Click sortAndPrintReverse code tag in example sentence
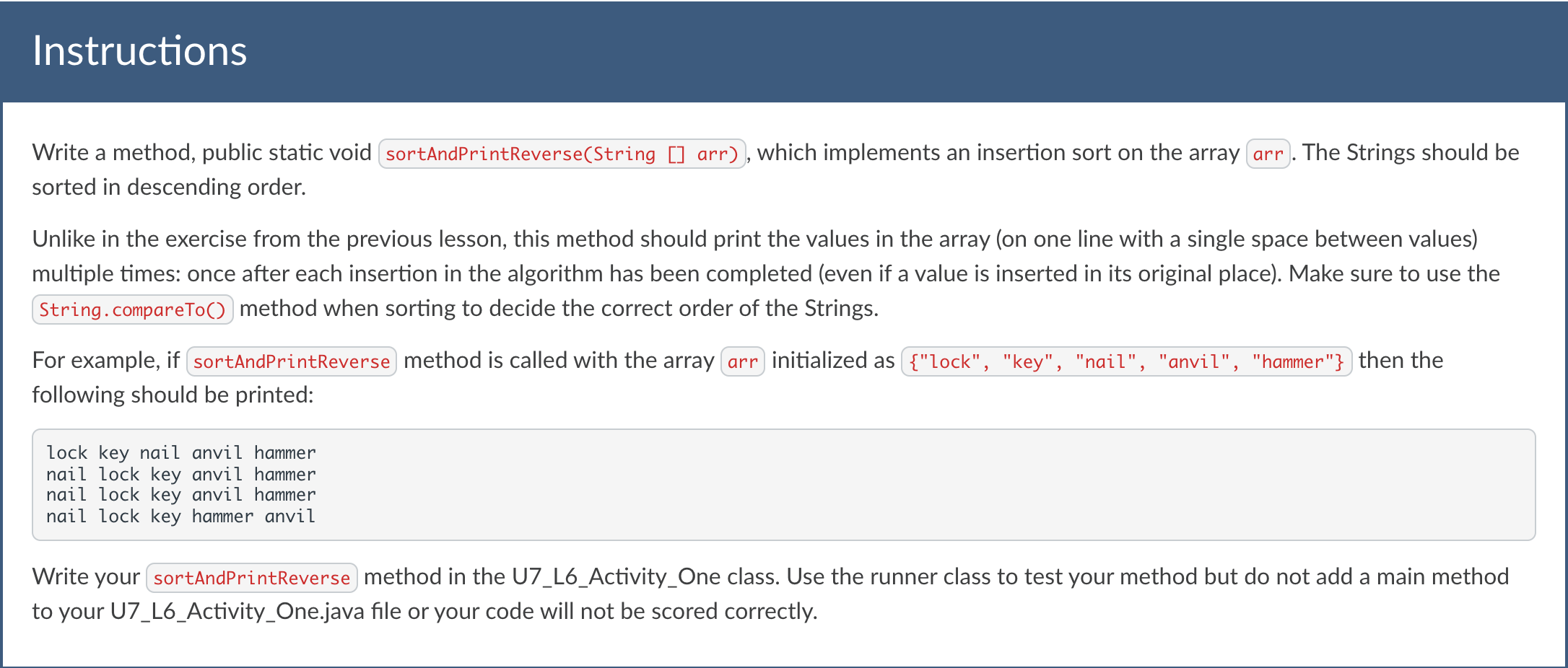This screenshot has height=668, width=1568. [x=291, y=361]
